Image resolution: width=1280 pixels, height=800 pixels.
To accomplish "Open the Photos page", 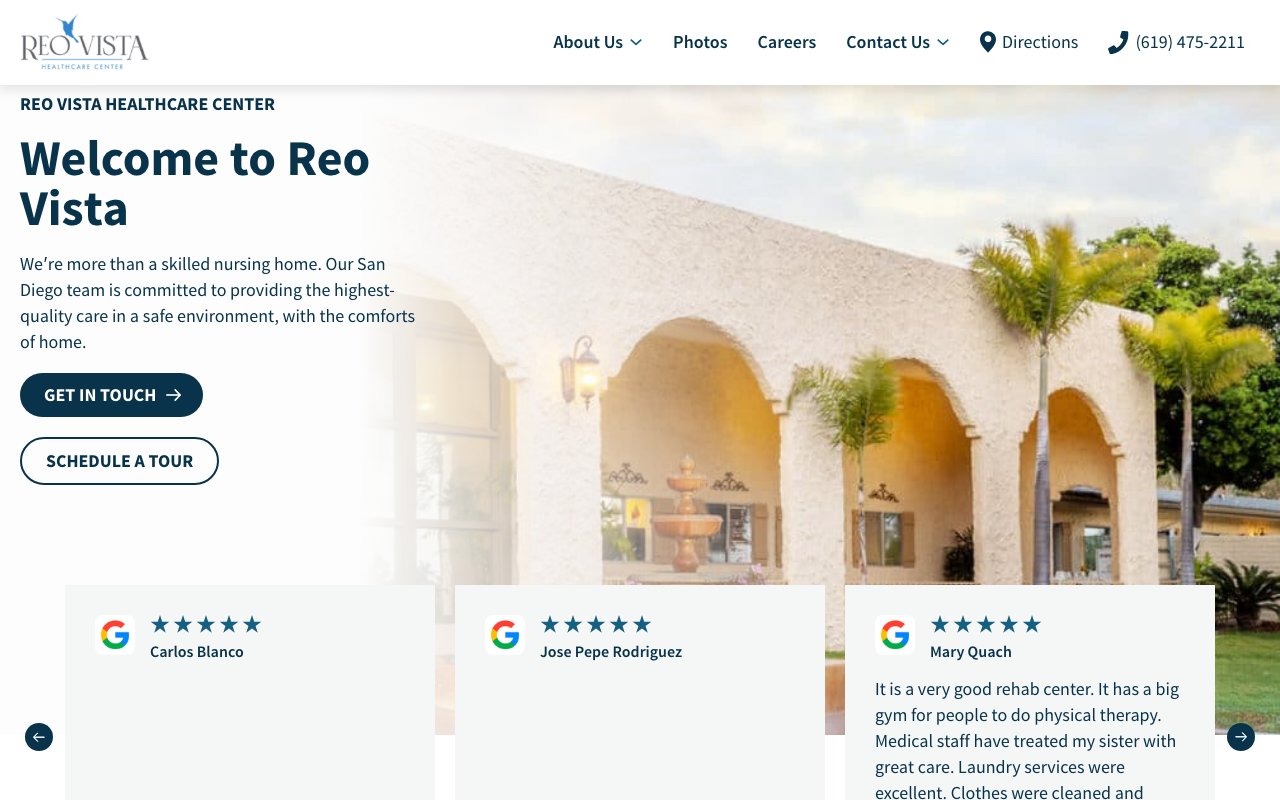I will click(x=700, y=42).
